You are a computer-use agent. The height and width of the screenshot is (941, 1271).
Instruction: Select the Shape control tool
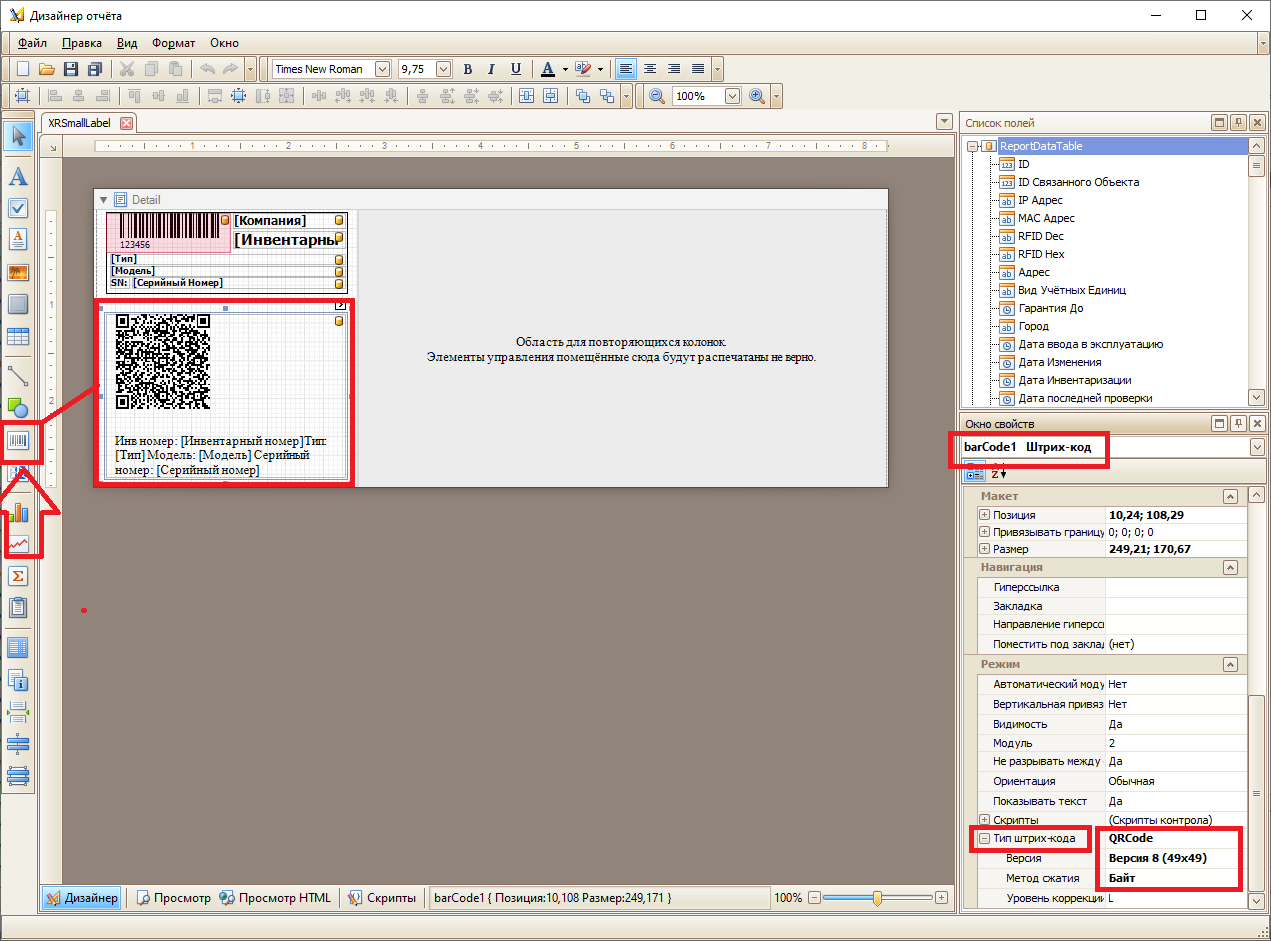pos(18,407)
